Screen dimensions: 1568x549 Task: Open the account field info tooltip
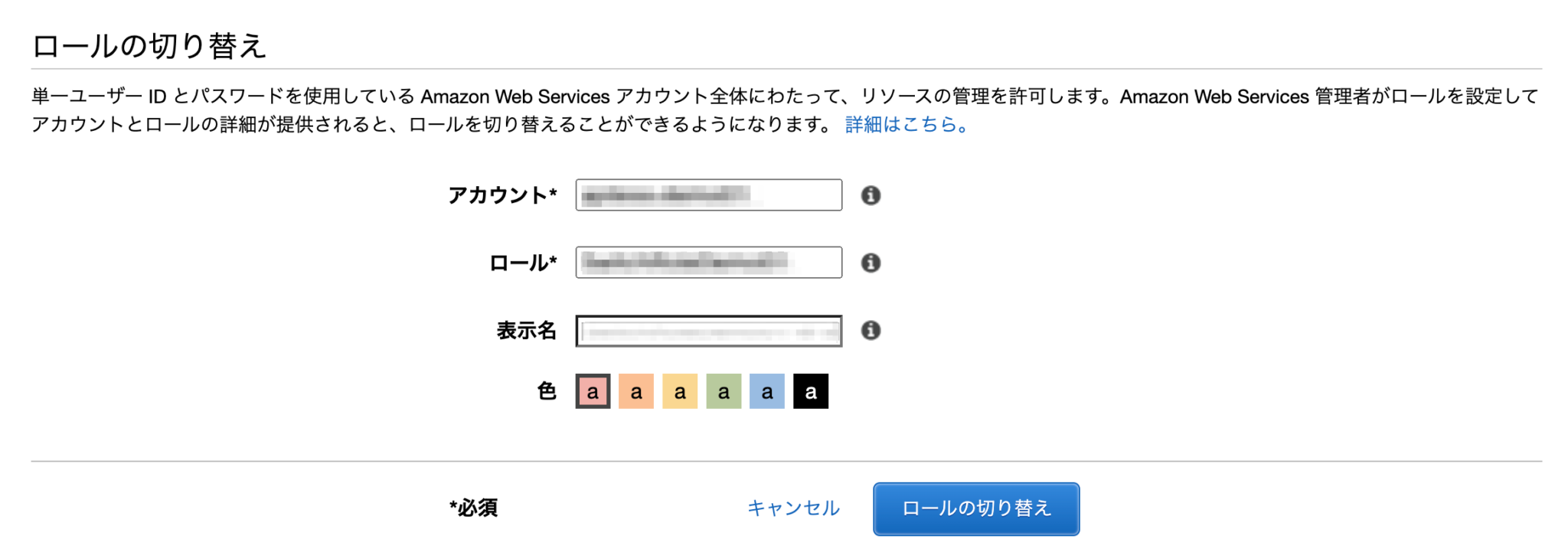(x=871, y=195)
